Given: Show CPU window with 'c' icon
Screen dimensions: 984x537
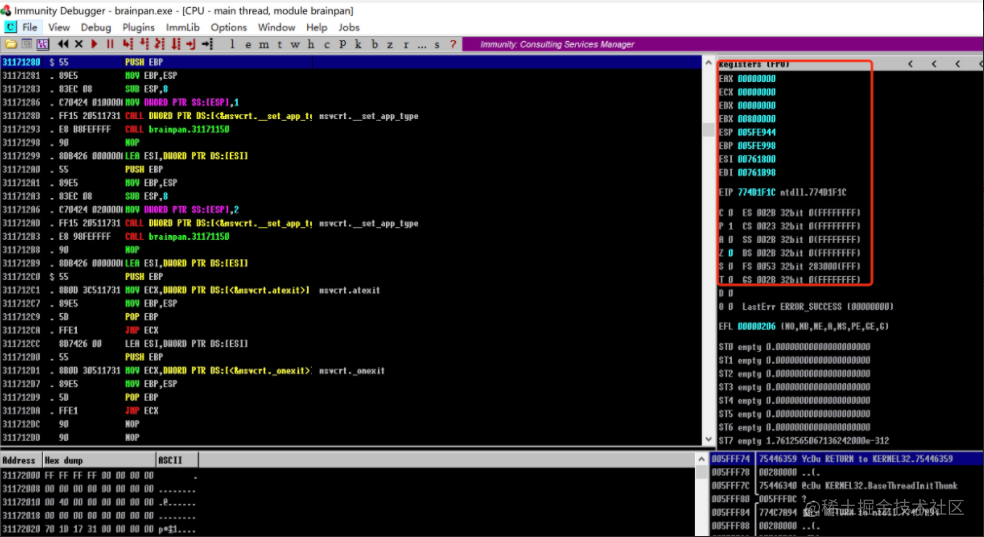Looking at the screenshot, I should coord(326,44).
